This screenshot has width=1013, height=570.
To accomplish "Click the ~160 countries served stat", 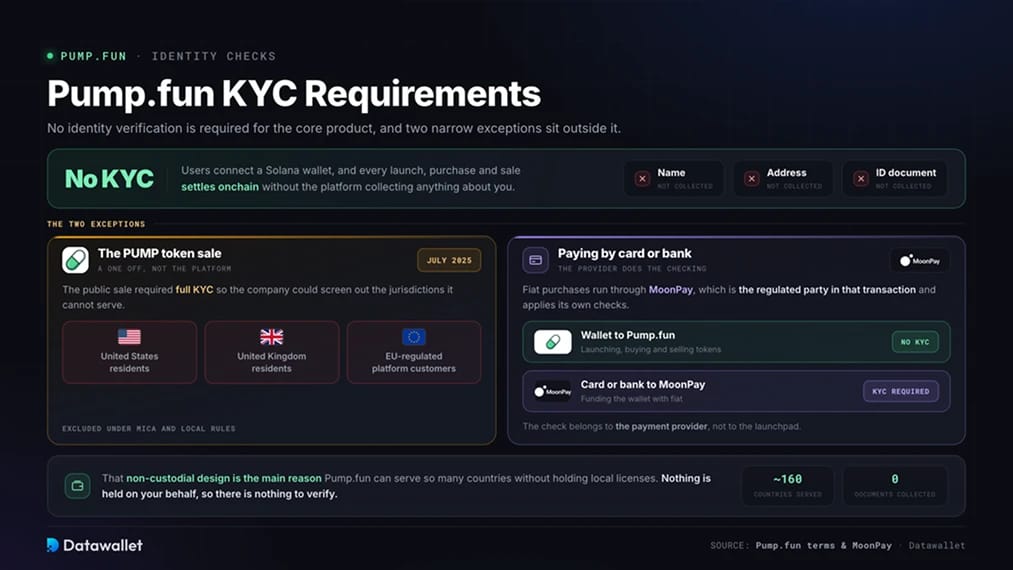I will (x=788, y=485).
